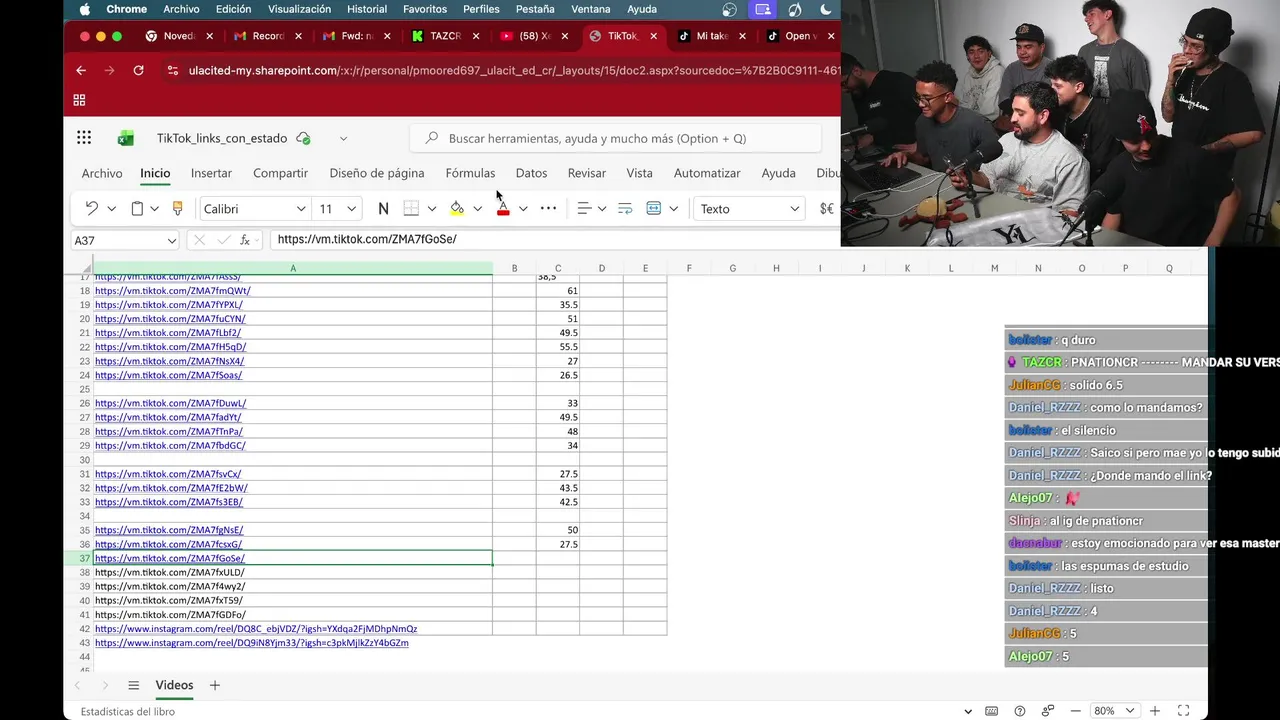The height and width of the screenshot is (720, 1280).
Task: Open the Historial menu in Chrome
Action: 367,9
